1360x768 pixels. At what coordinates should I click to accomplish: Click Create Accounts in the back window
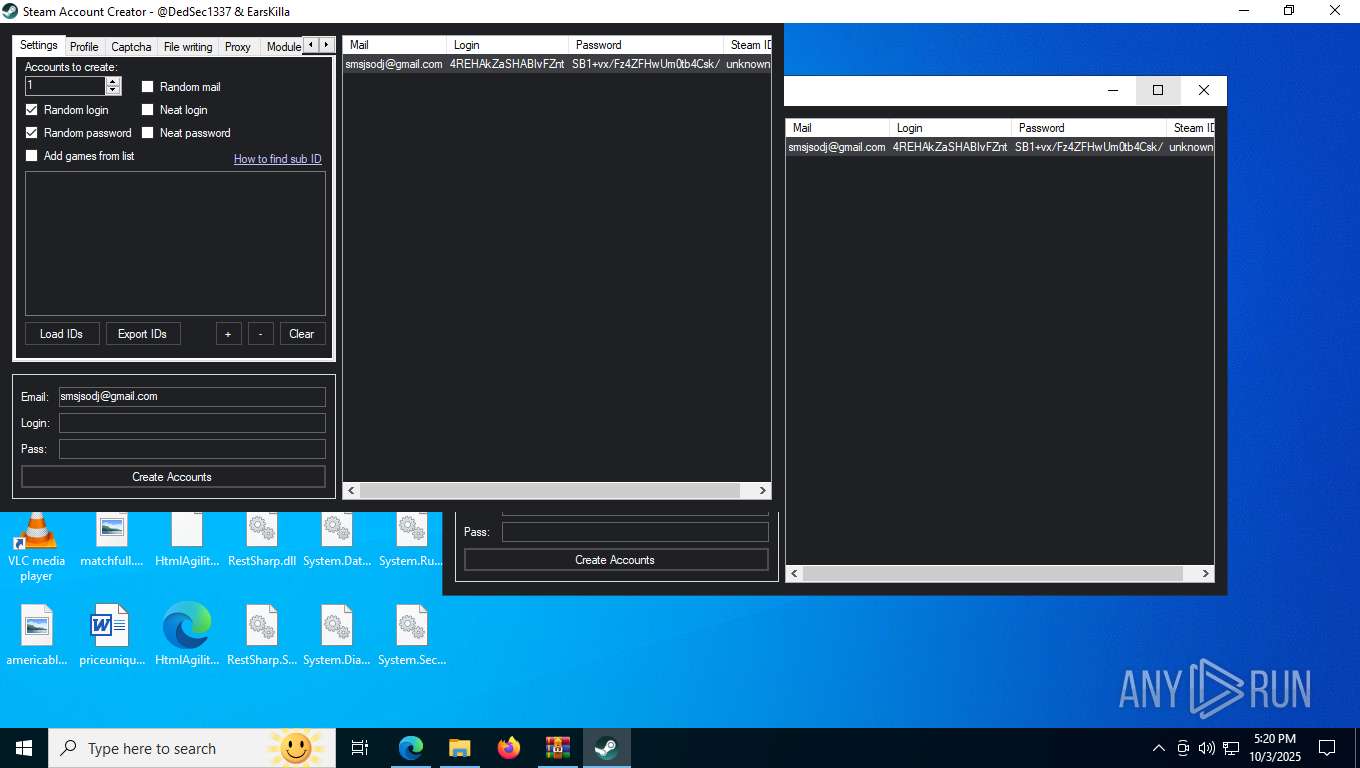tap(616, 560)
